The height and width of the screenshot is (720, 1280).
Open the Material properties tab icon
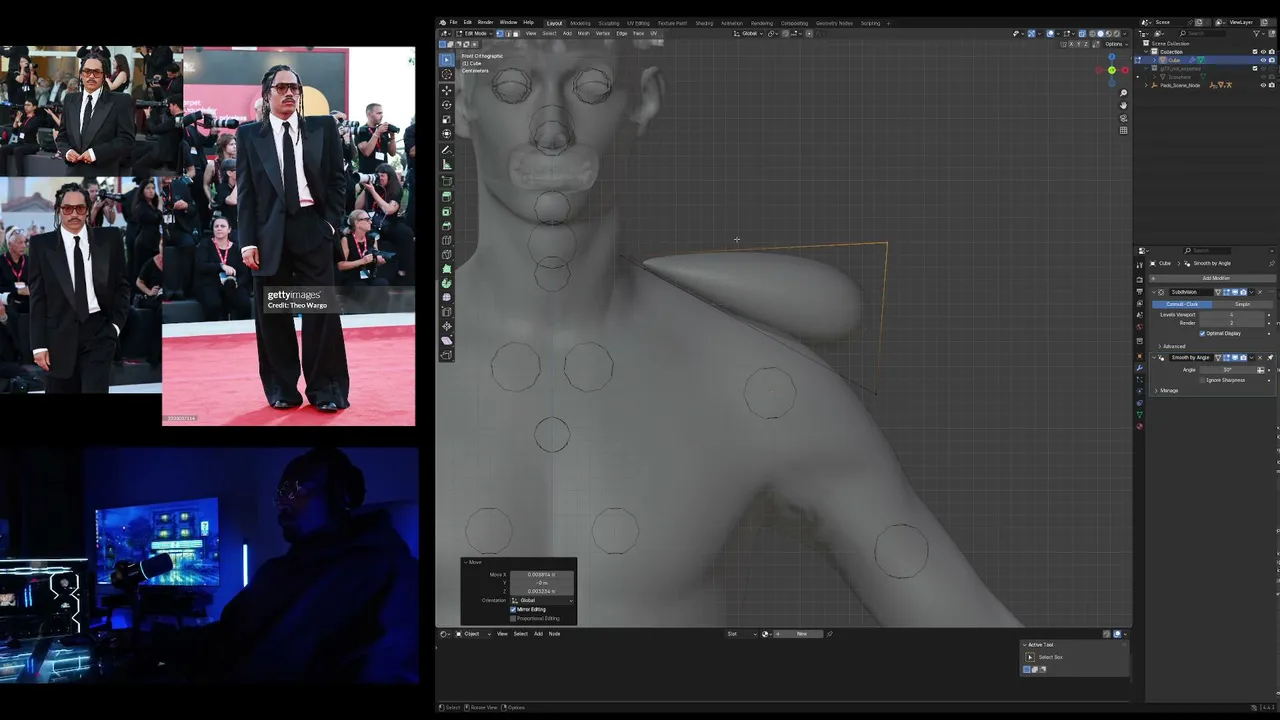[x=1139, y=427]
